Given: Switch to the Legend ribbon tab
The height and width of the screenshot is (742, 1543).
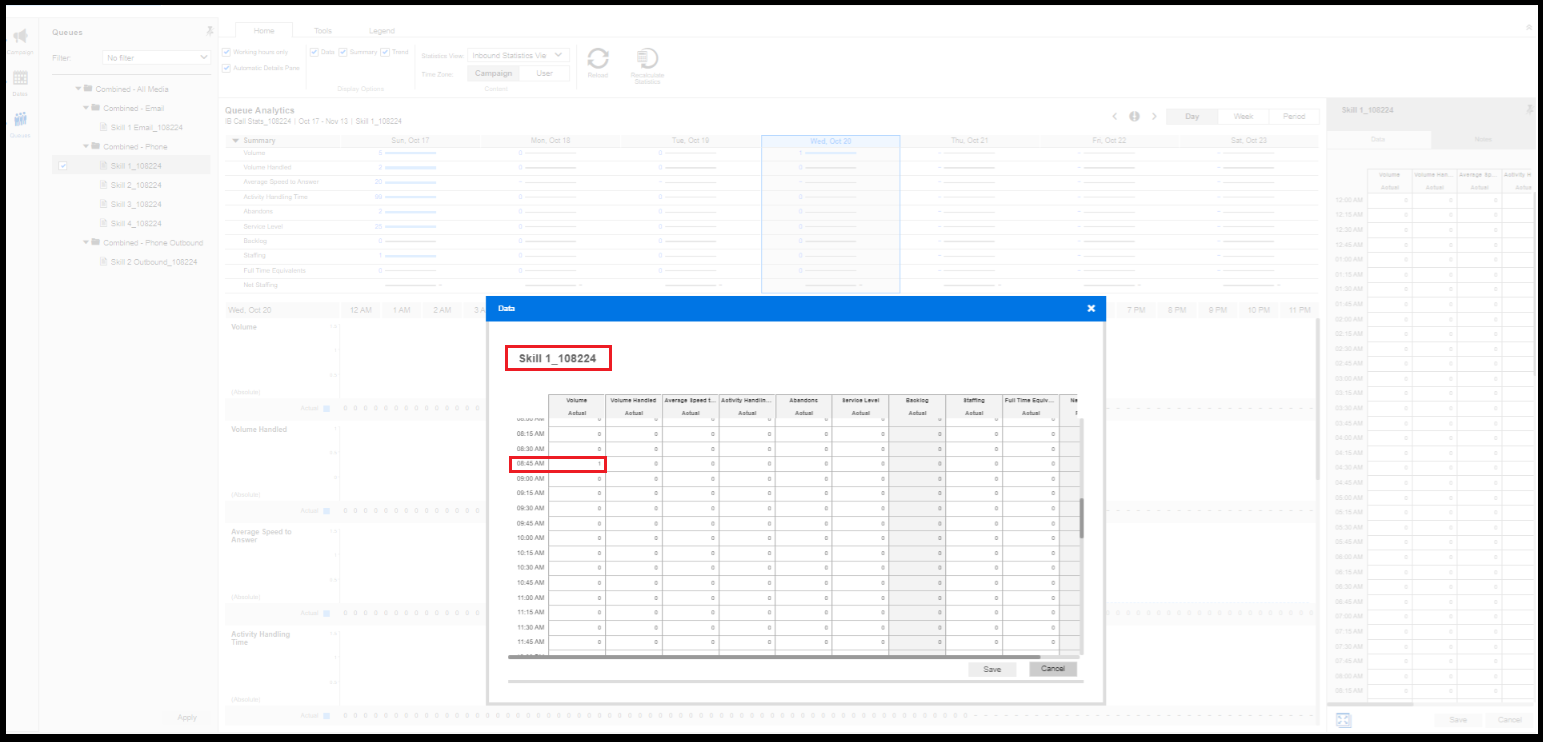Looking at the screenshot, I should [x=382, y=31].
